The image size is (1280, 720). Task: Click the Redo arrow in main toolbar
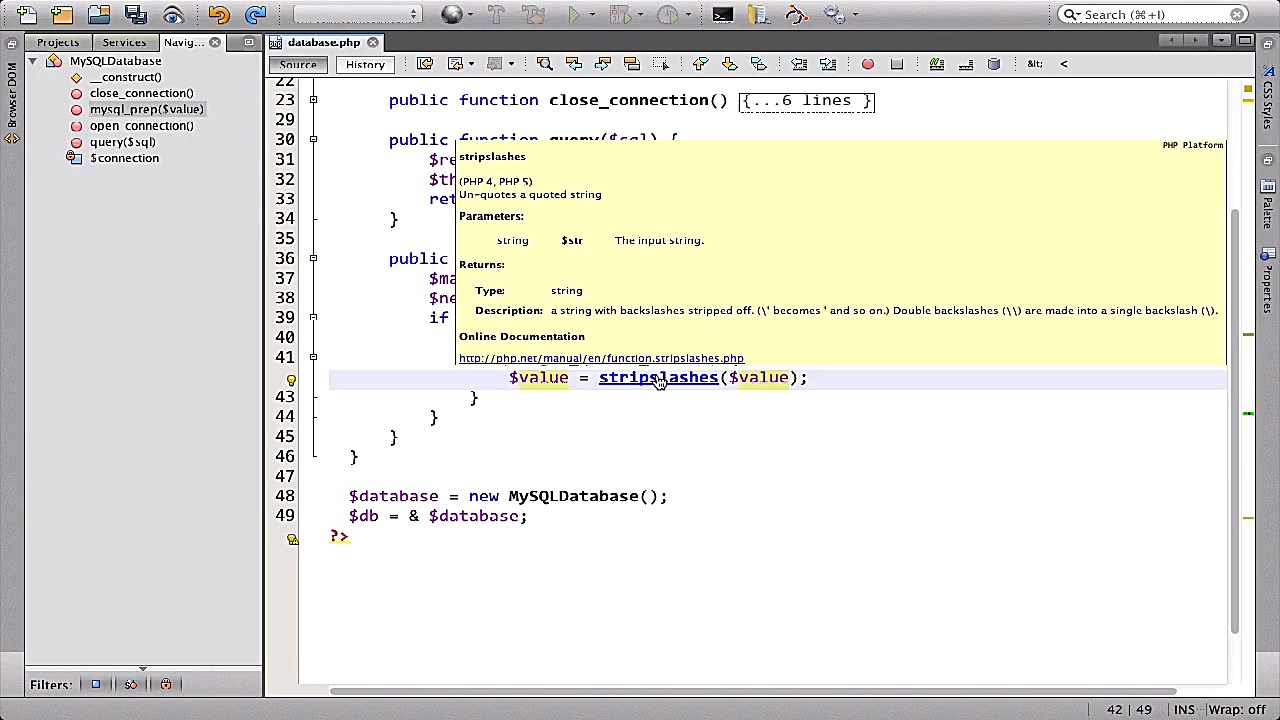[x=255, y=15]
